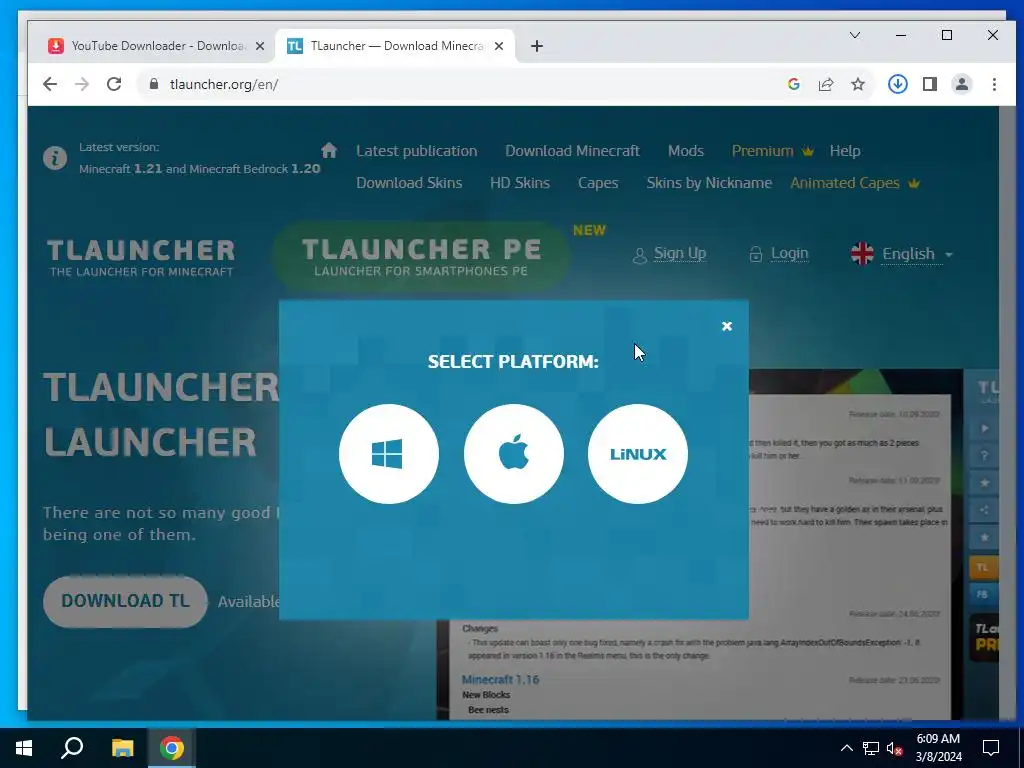Close the YouTube Downloader tab
1024x768 pixels.
pyautogui.click(x=260, y=46)
